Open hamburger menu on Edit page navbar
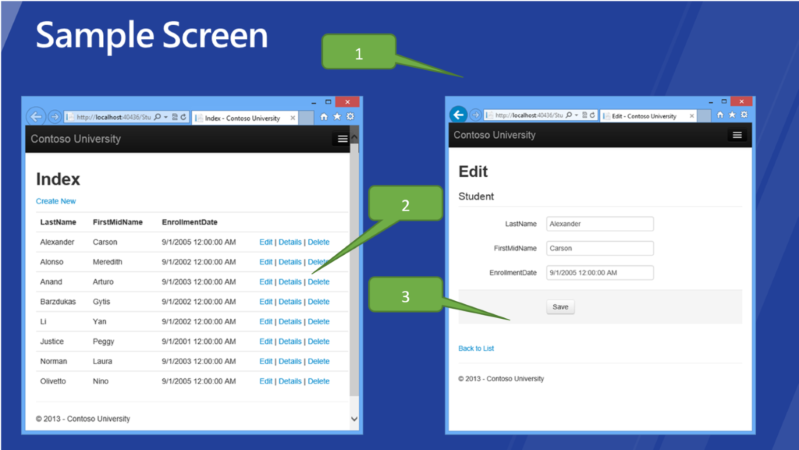 pyautogui.click(x=737, y=135)
